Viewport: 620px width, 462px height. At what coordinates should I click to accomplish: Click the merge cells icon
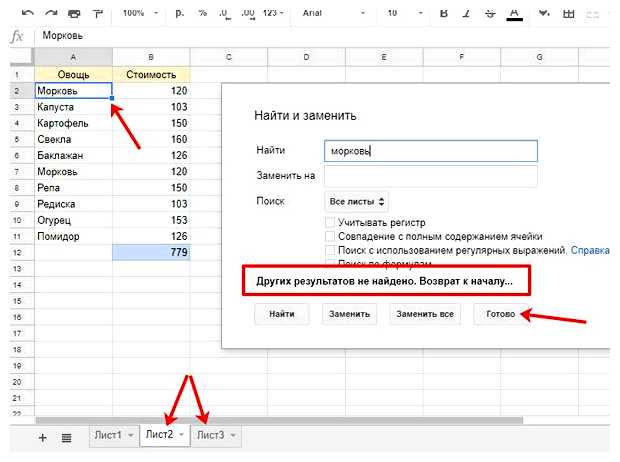[x=592, y=14]
